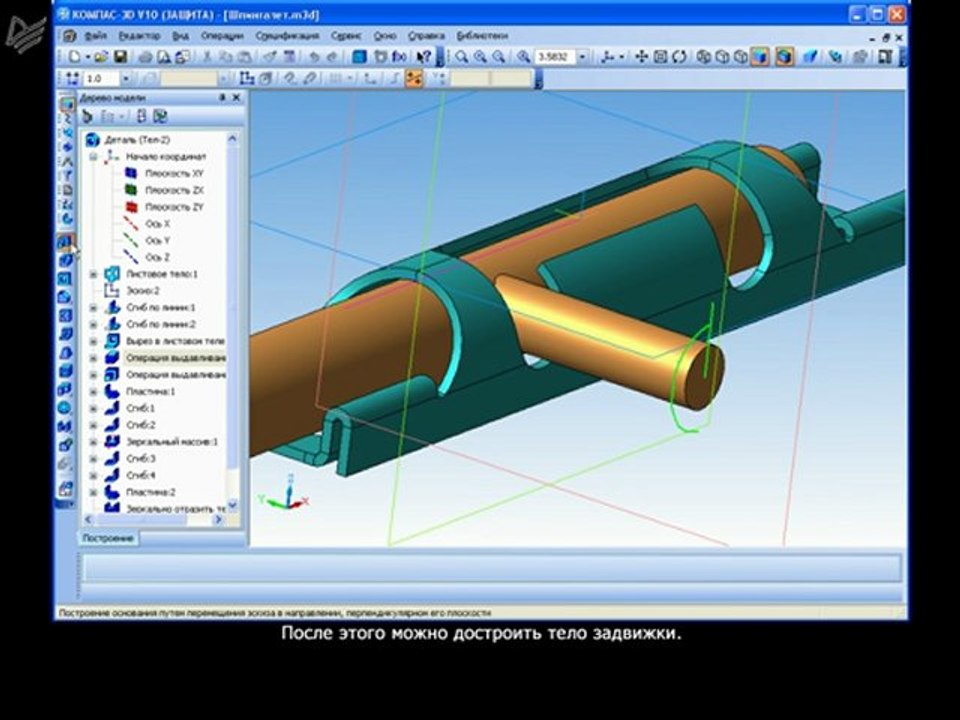Open the Orientation dropdown arrow
The height and width of the screenshot is (720, 960).
pos(621,57)
